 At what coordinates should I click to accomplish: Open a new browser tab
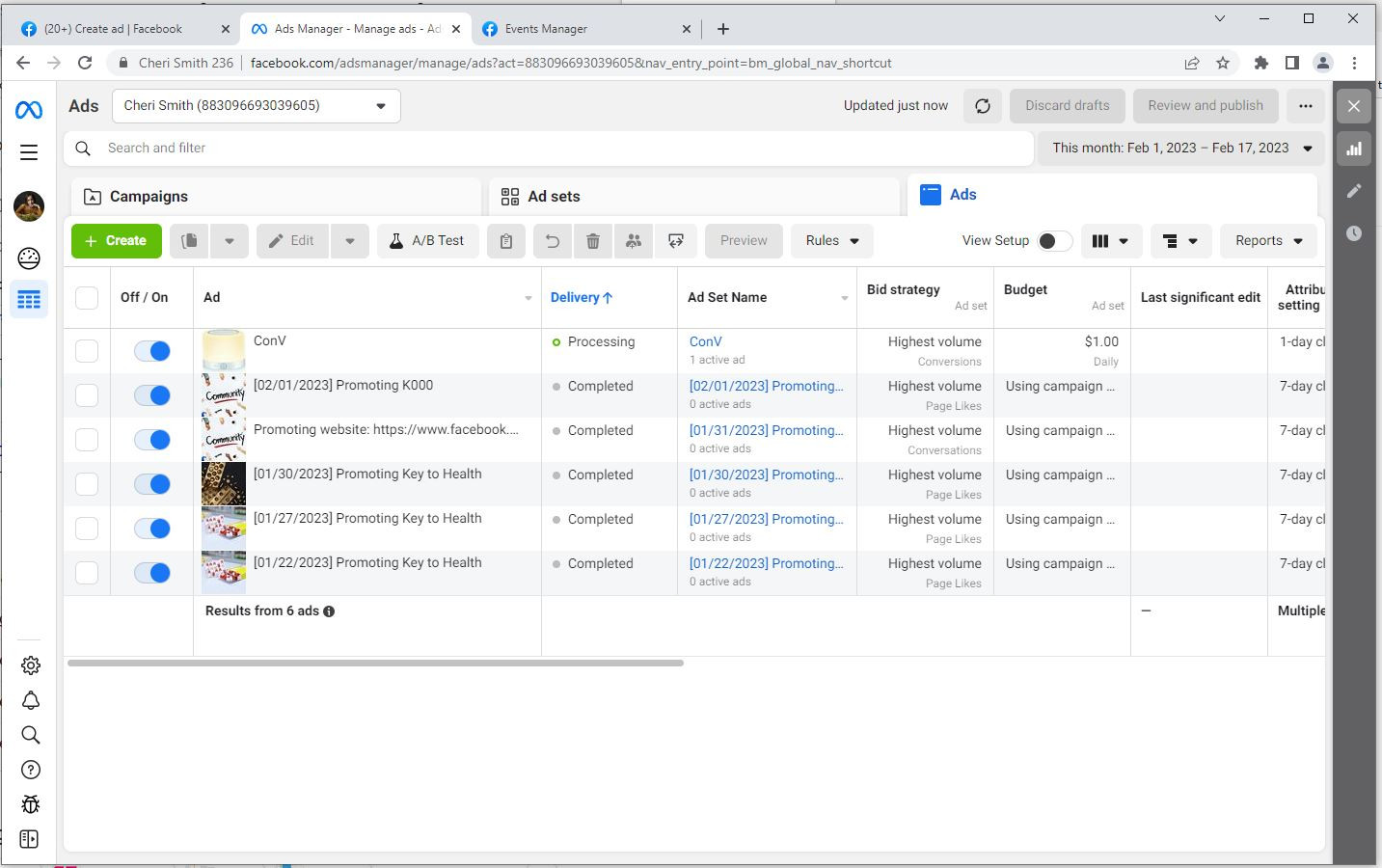coord(723,29)
